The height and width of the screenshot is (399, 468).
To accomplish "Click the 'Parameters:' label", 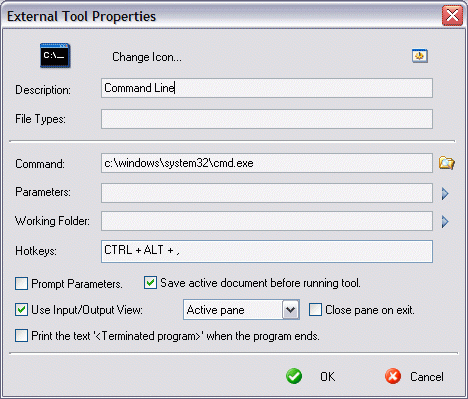I will (x=43, y=192).
